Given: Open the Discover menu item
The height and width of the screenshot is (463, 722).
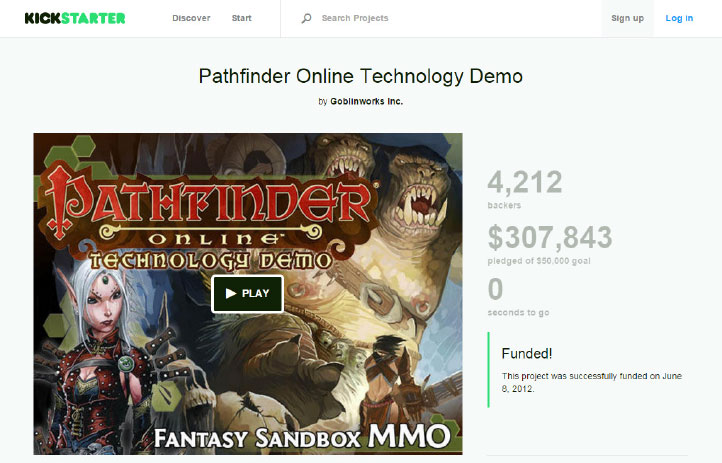Looking at the screenshot, I should pyautogui.click(x=191, y=18).
